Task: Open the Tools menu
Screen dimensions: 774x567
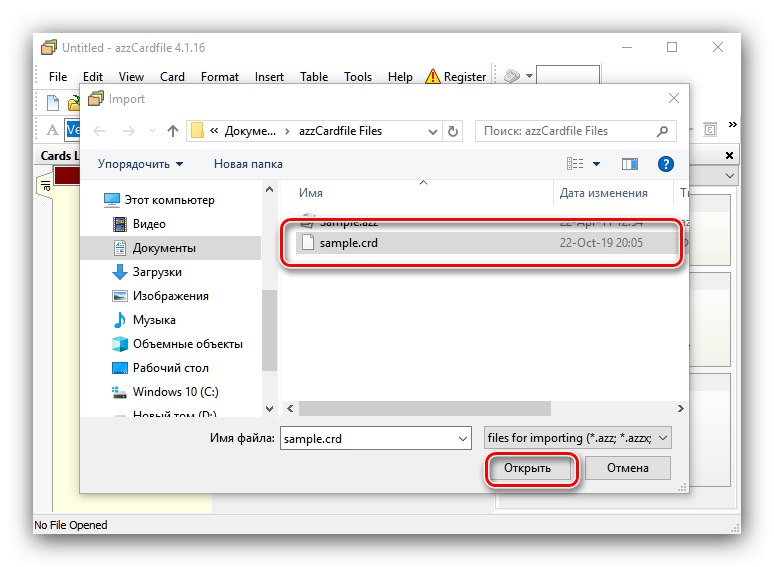Action: [358, 77]
